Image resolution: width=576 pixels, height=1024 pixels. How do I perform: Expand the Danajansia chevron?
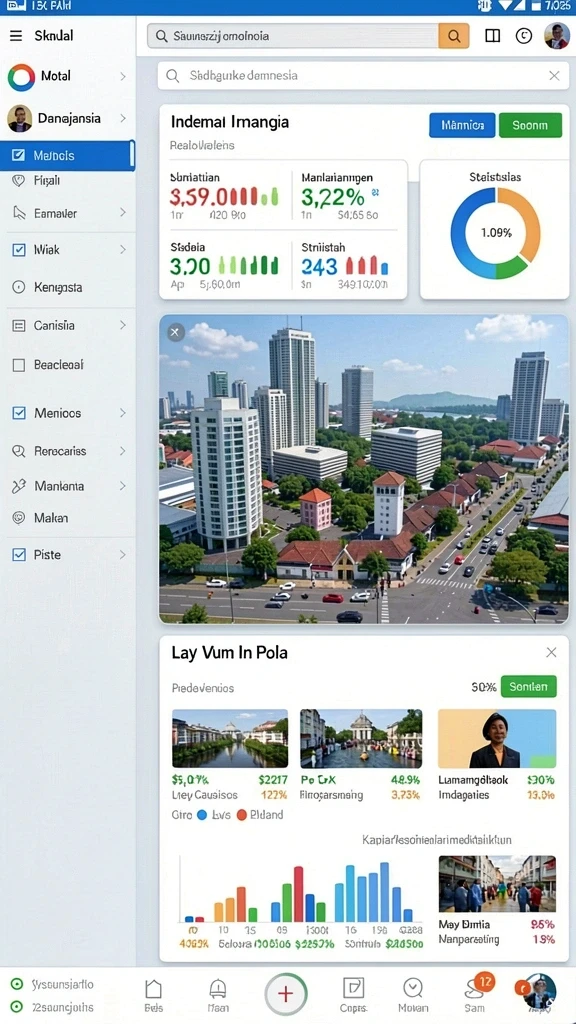tap(123, 118)
